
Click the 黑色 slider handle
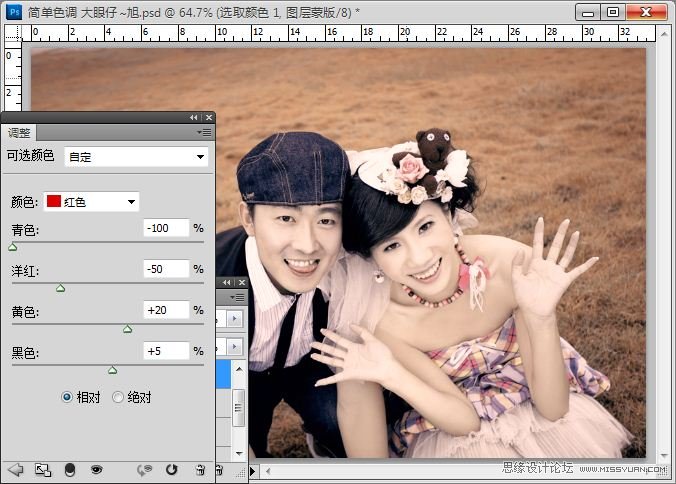(x=113, y=370)
